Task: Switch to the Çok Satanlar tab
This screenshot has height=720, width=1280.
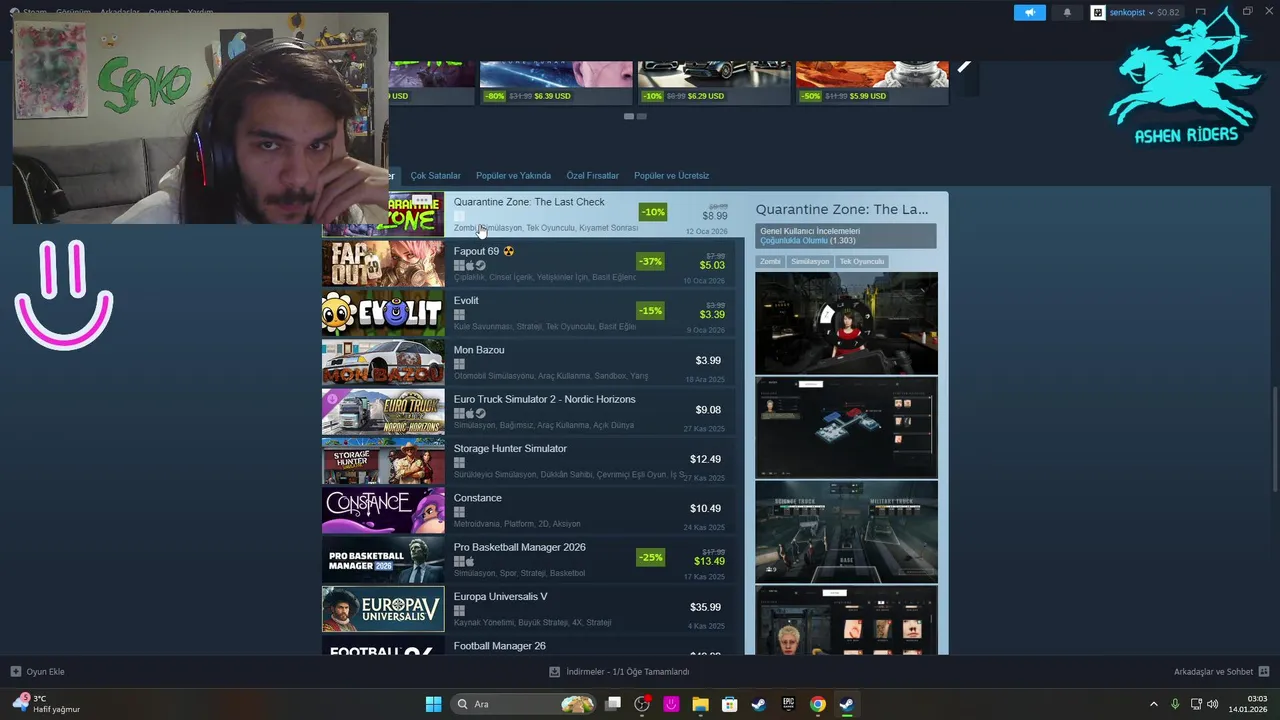Action: (435, 176)
